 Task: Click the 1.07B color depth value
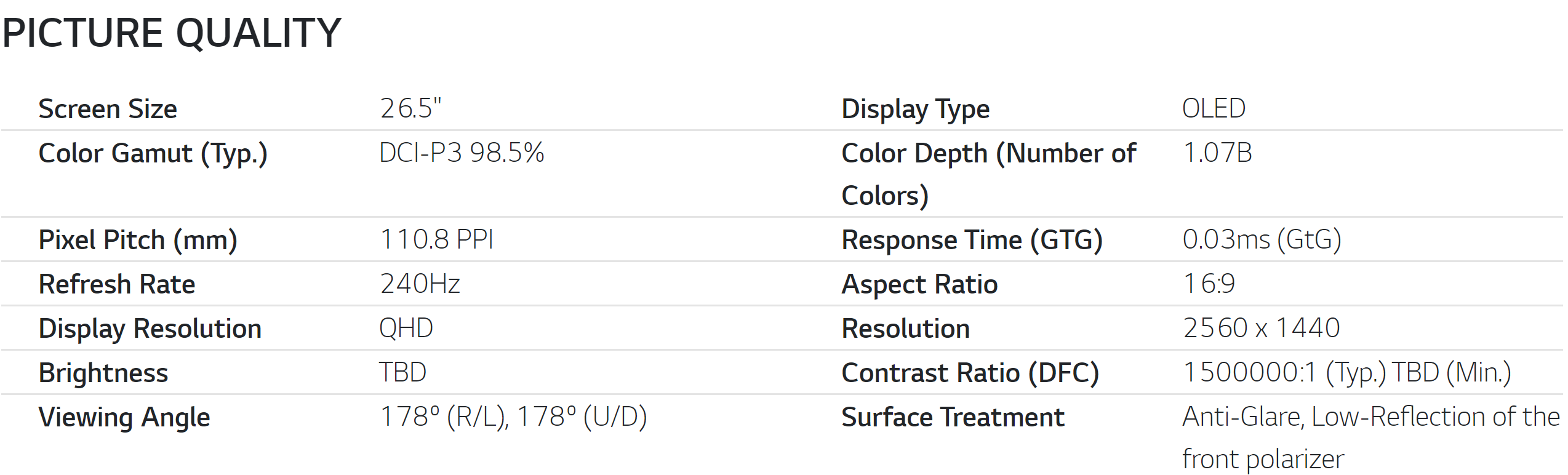[1217, 153]
